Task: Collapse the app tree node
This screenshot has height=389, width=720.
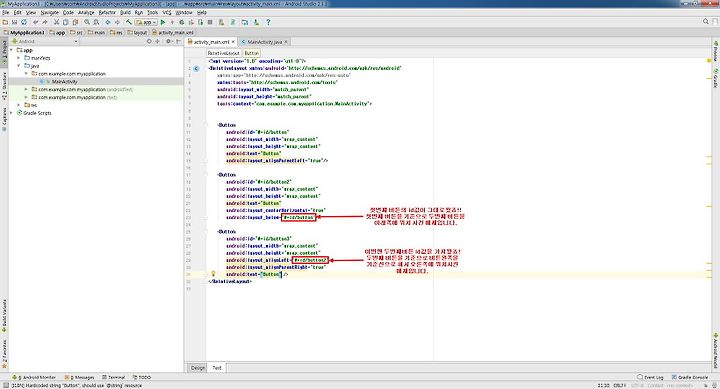Action: (x=11, y=50)
